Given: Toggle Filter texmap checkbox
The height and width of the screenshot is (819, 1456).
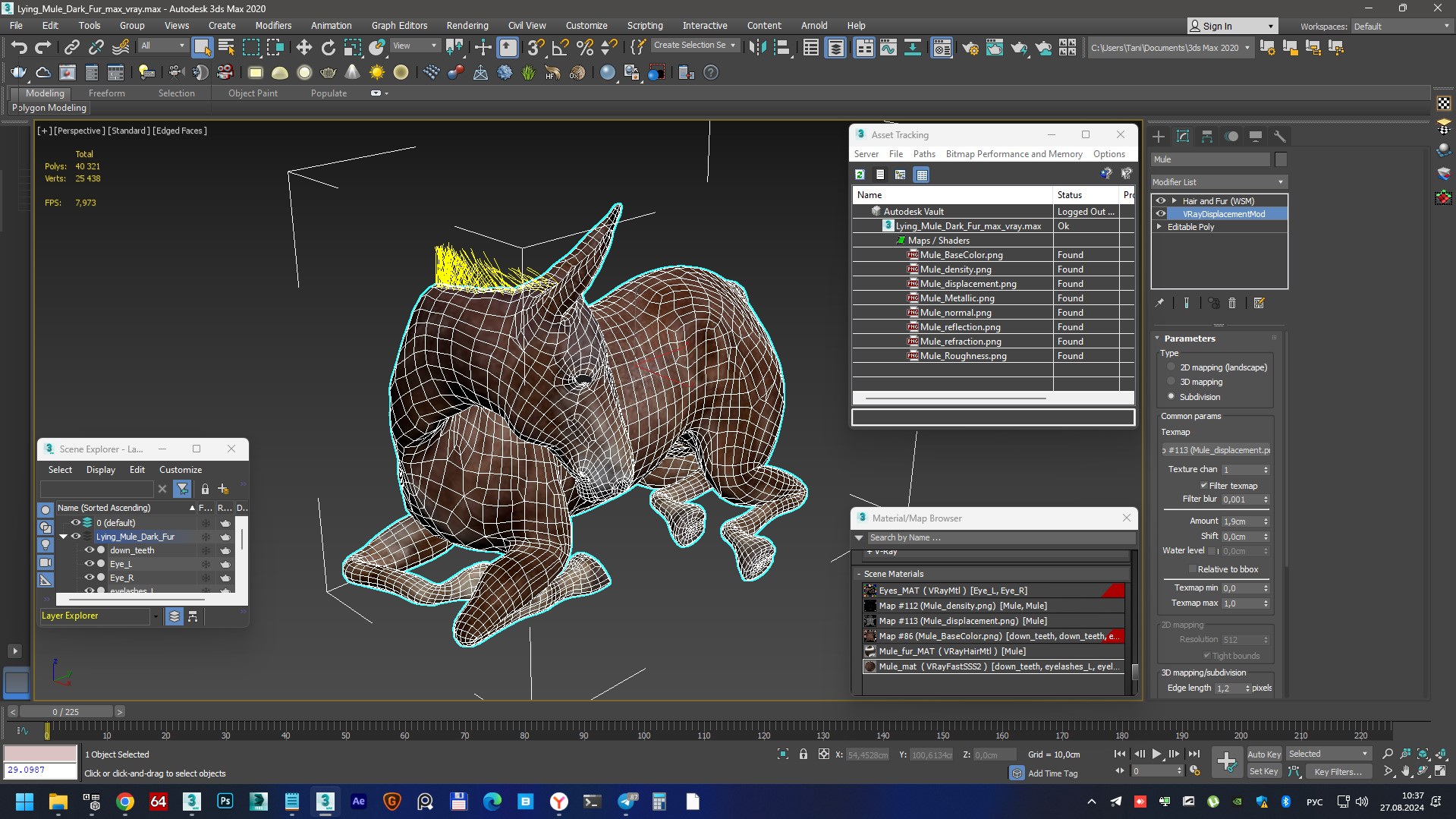Looking at the screenshot, I should (x=1203, y=486).
